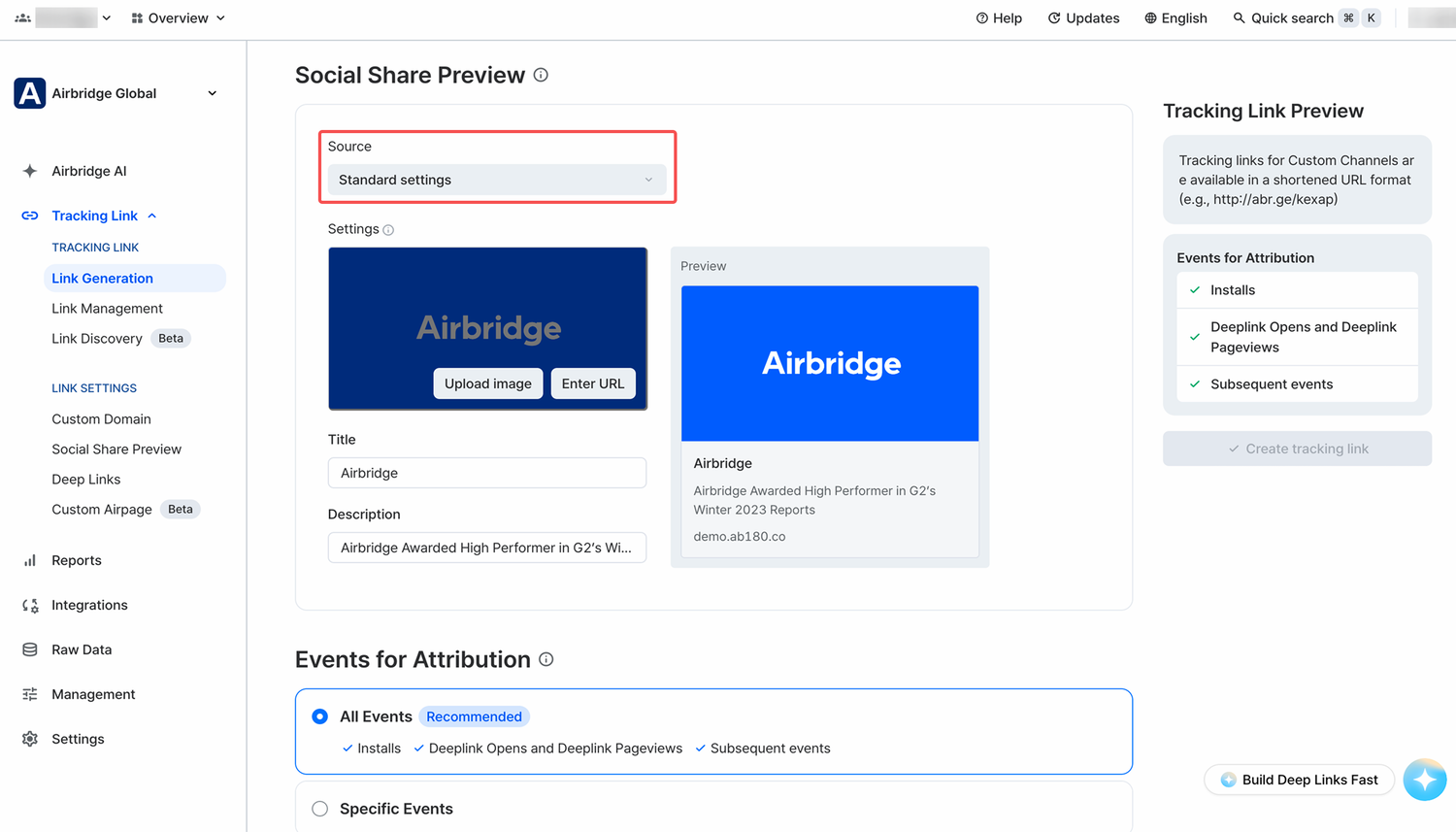Open the Overview dropdown menu

179,18
